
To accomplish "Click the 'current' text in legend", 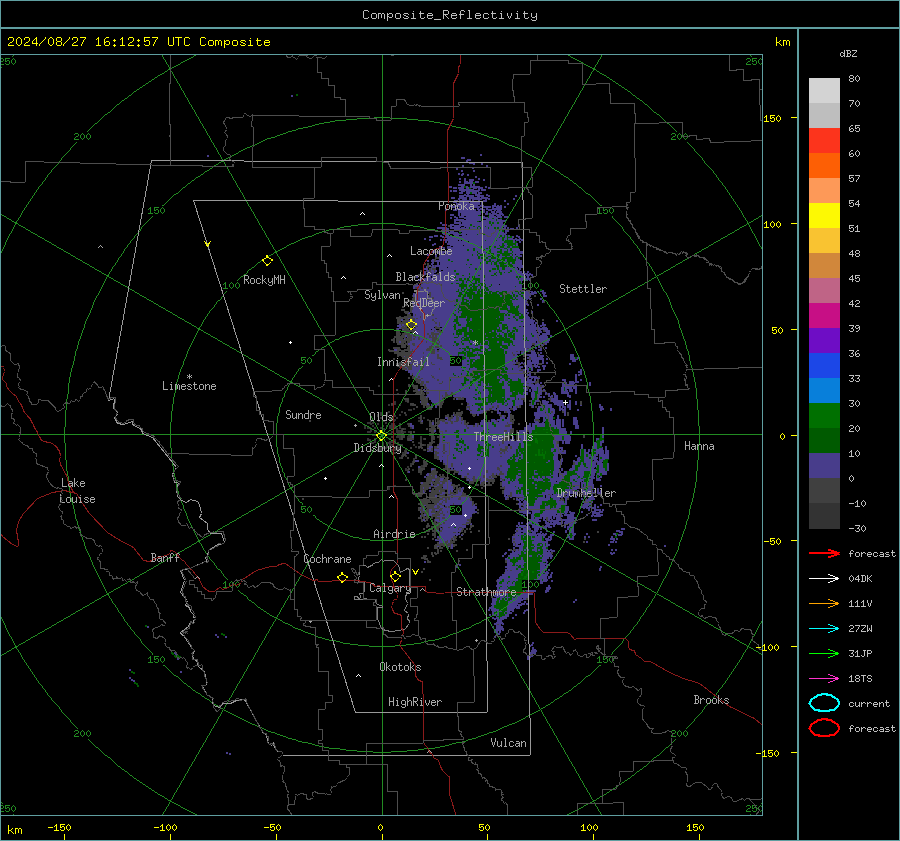I will [869, 703].
